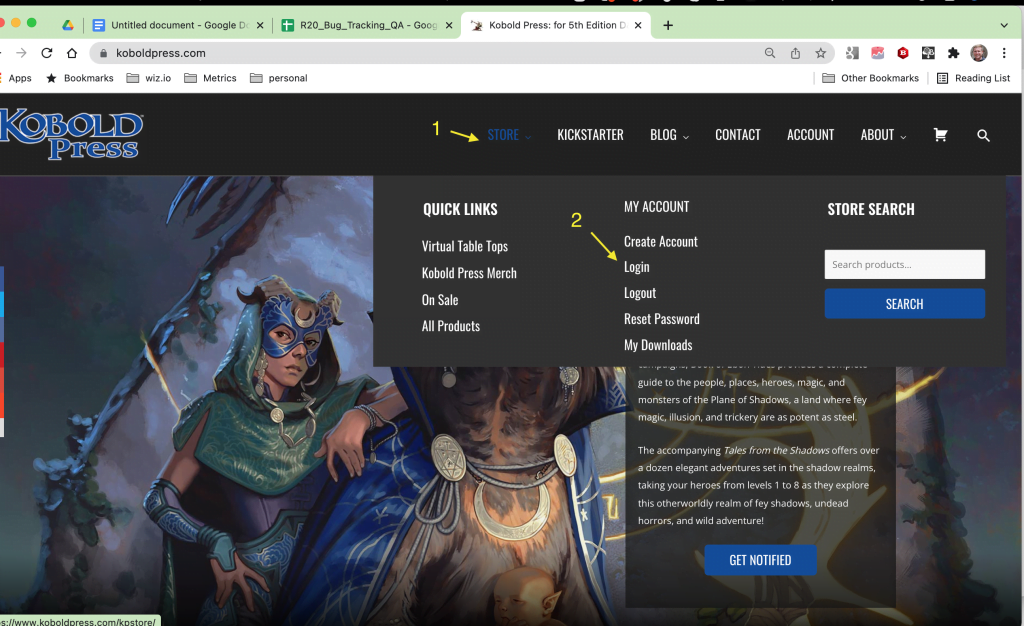The image size is (1024, 626).
Task: Browse All Products link
Action: pyautogui.click(x=451, y=326)
